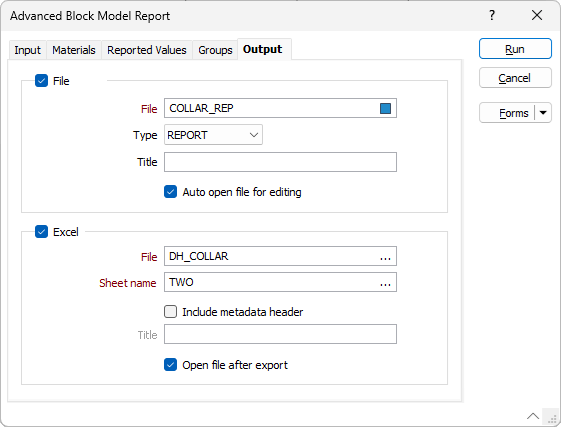
Task: Click the resize grip in the dialog corner
Action: pos(552,418)
